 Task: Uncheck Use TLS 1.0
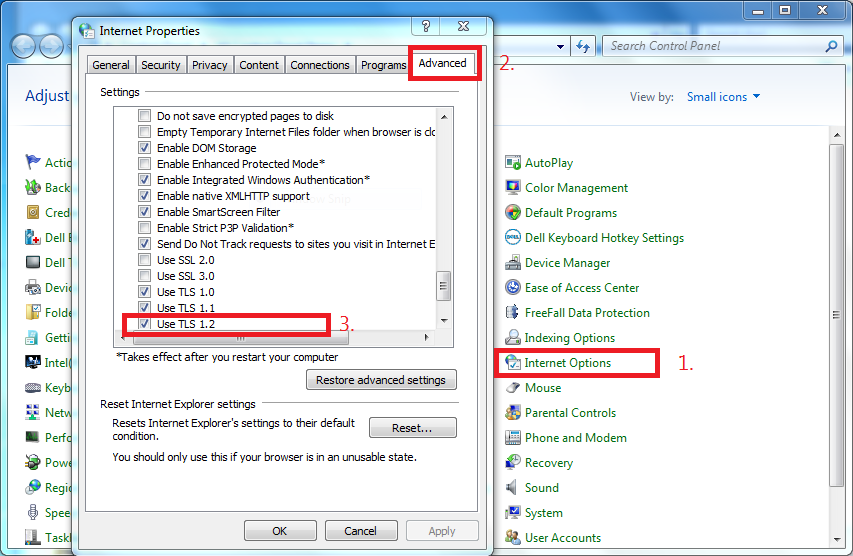[x=144, y=292]
